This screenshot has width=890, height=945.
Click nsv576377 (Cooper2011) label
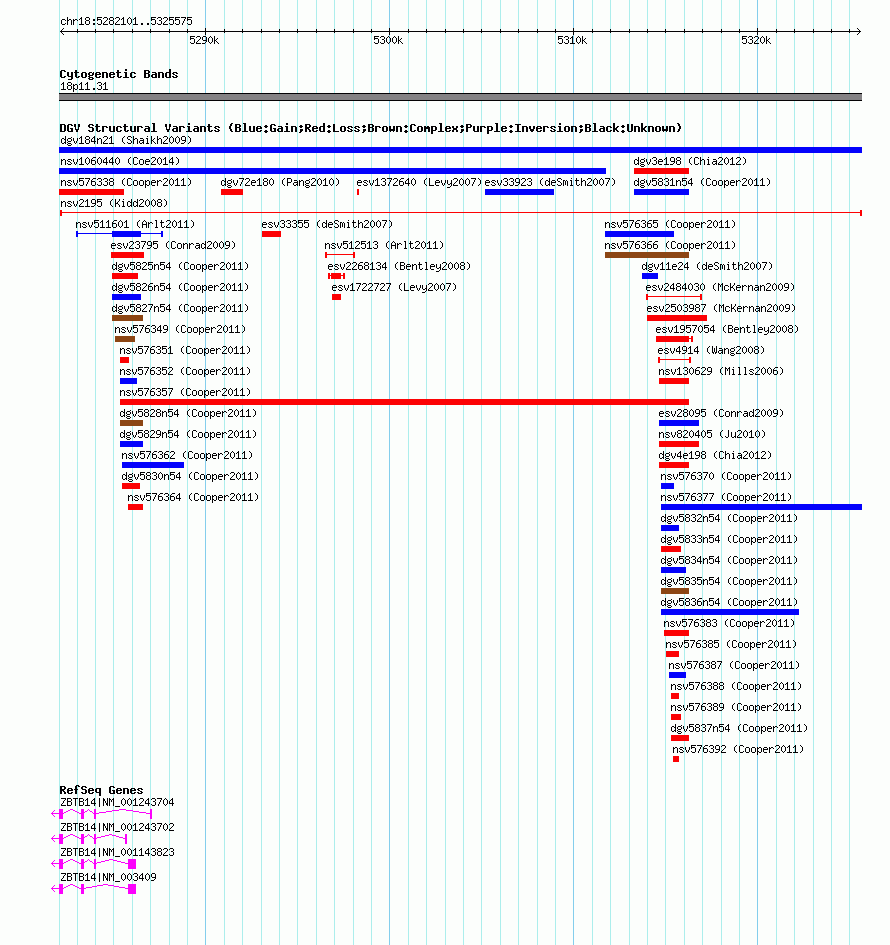pyautogui.click(x=726, y=498)
